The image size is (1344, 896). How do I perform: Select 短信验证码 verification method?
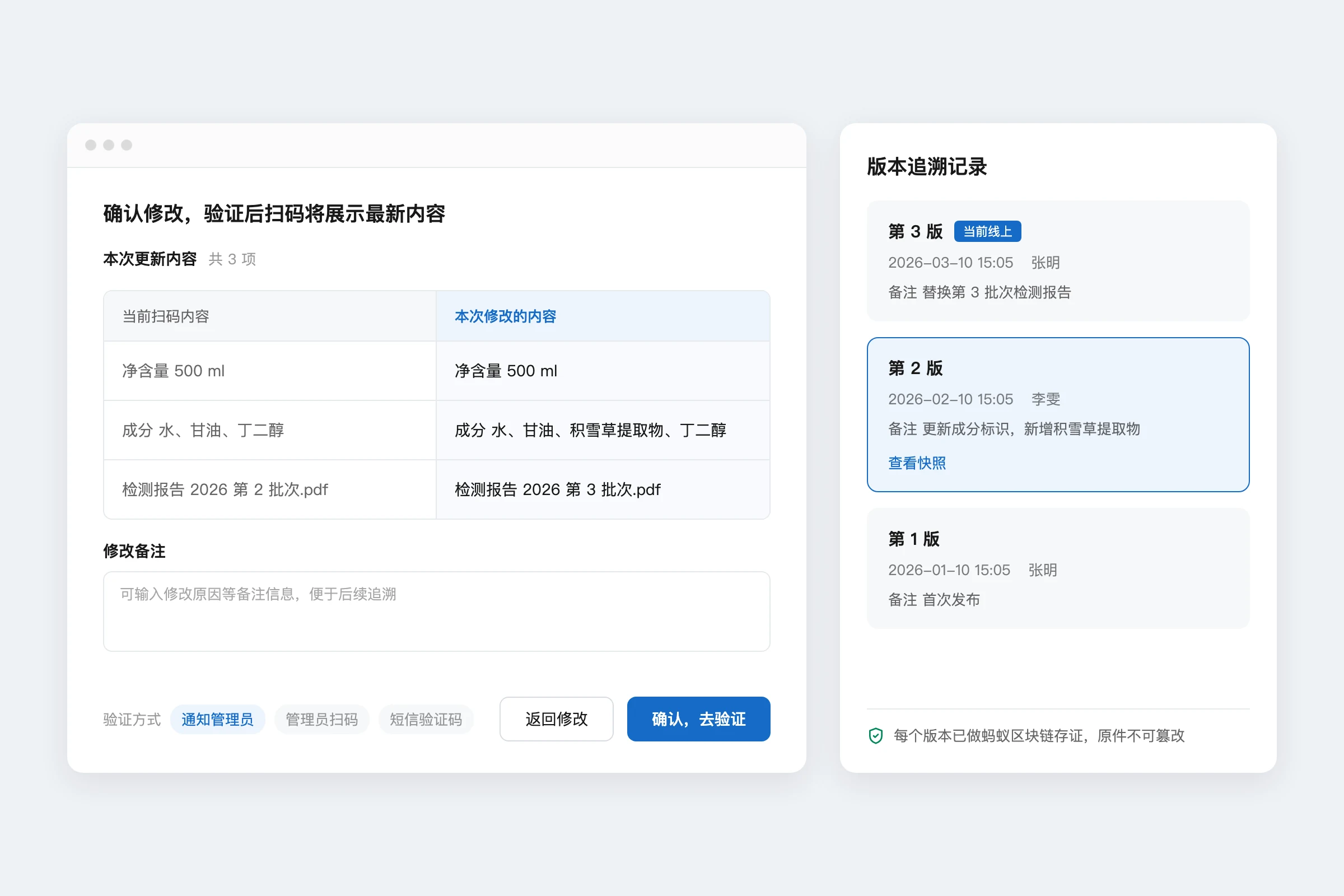click(x=426, y=720)
